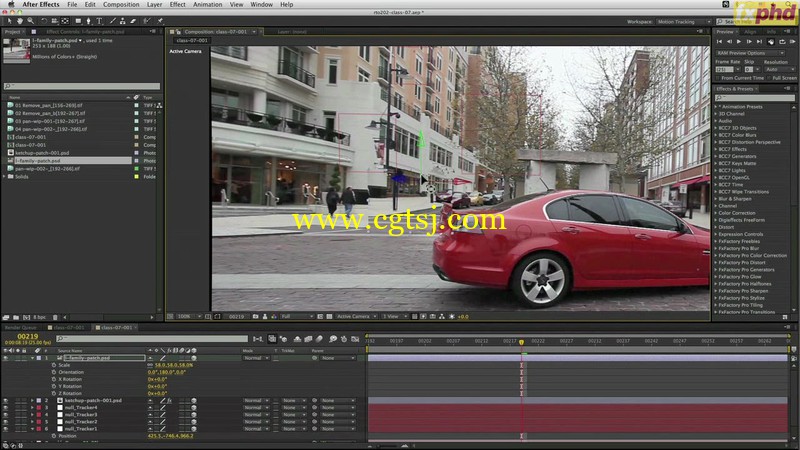Viewport: 800px width, 450px height.
Task: Select the Rectangle shape tool
Action: (78, 21)
